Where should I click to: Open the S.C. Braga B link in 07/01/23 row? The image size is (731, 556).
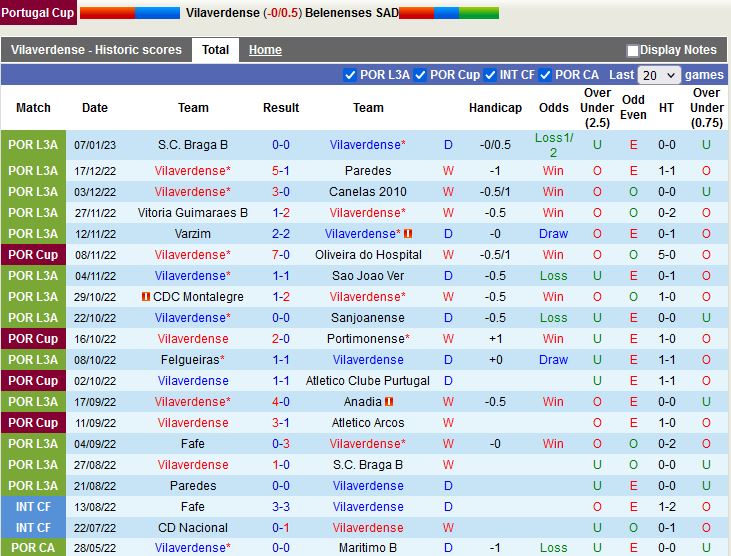(193, 145)
